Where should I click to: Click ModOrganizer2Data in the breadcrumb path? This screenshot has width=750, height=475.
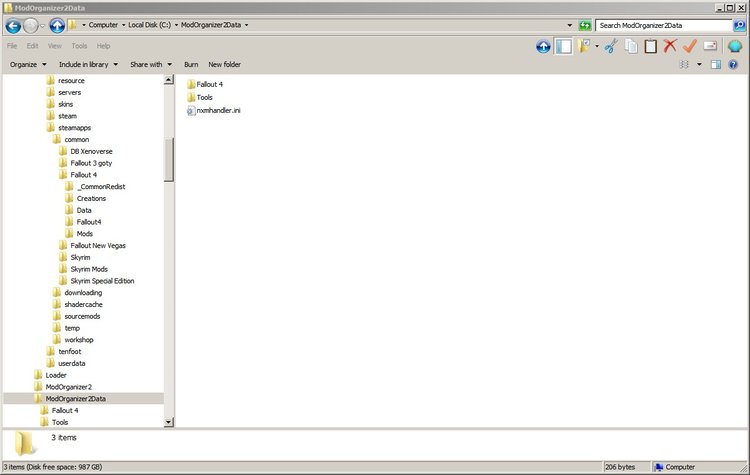click(211, 25)
